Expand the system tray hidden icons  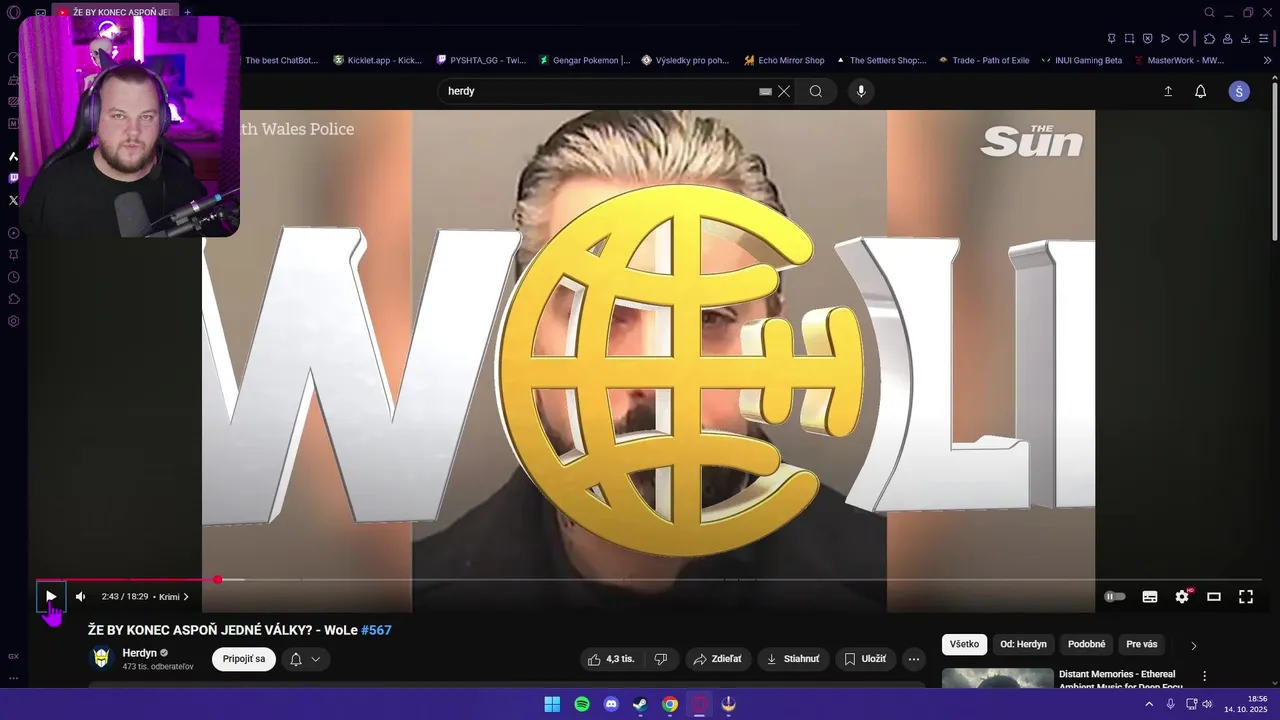click(x=1148, y=704)
